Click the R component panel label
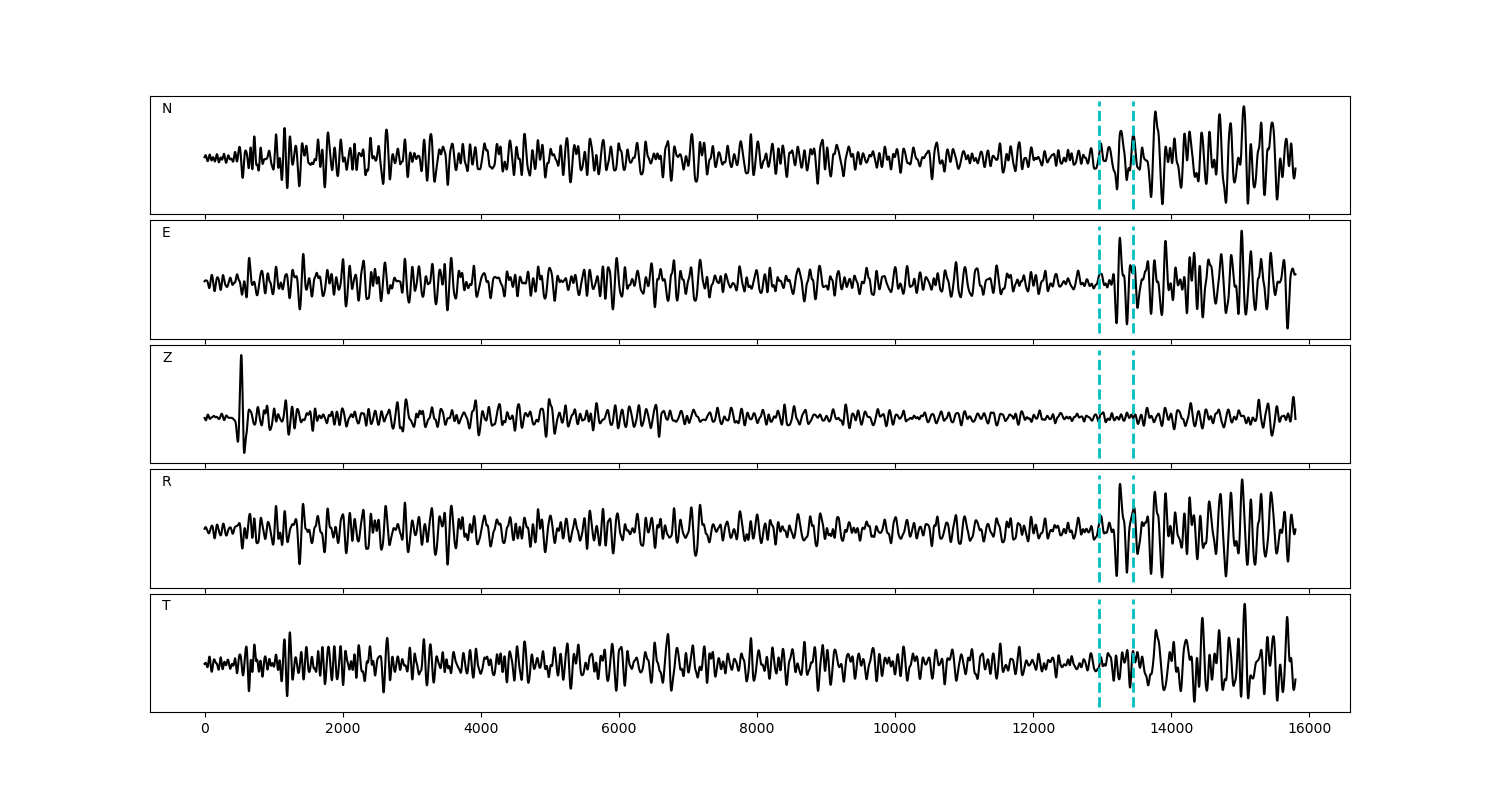Viewport: 1500px width, 800px height. 167,482
